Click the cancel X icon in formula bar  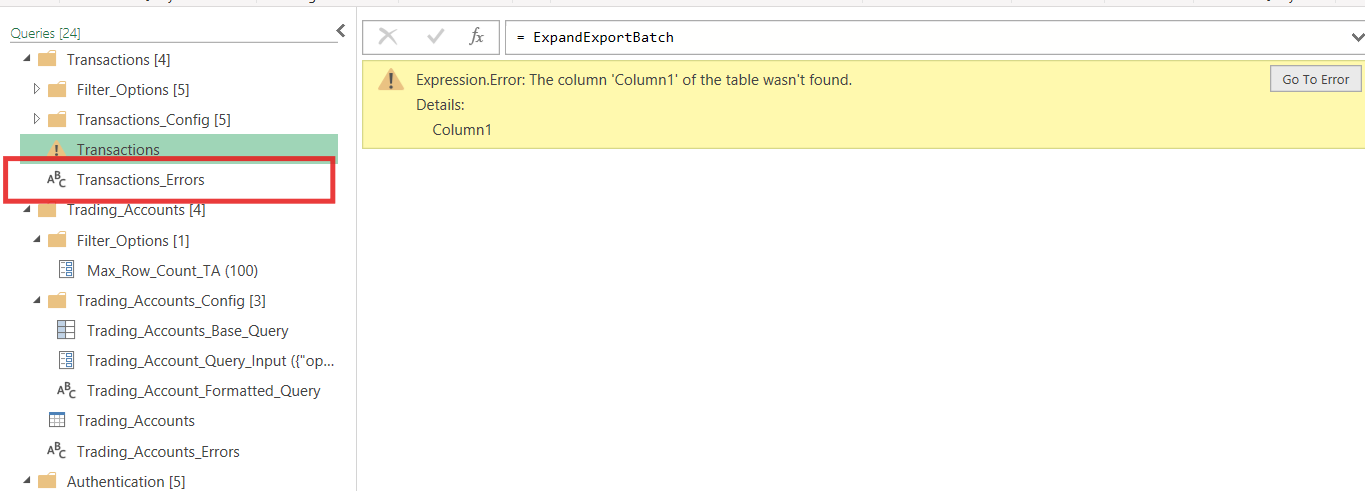pos(388,37)
